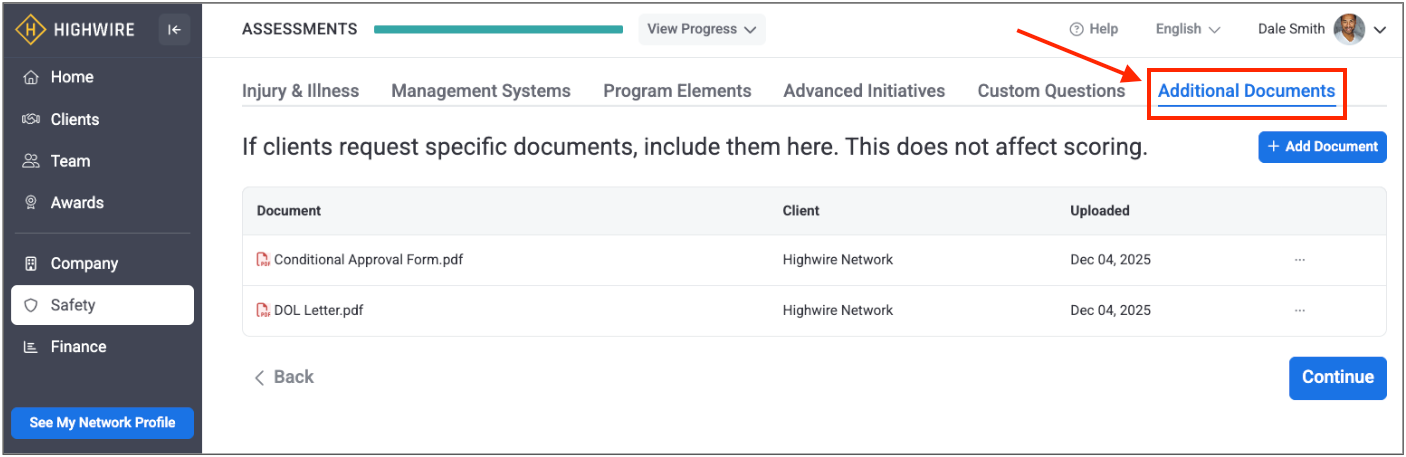
Task: Navigate to Finance in the sidebar
Action: [78, 347]
